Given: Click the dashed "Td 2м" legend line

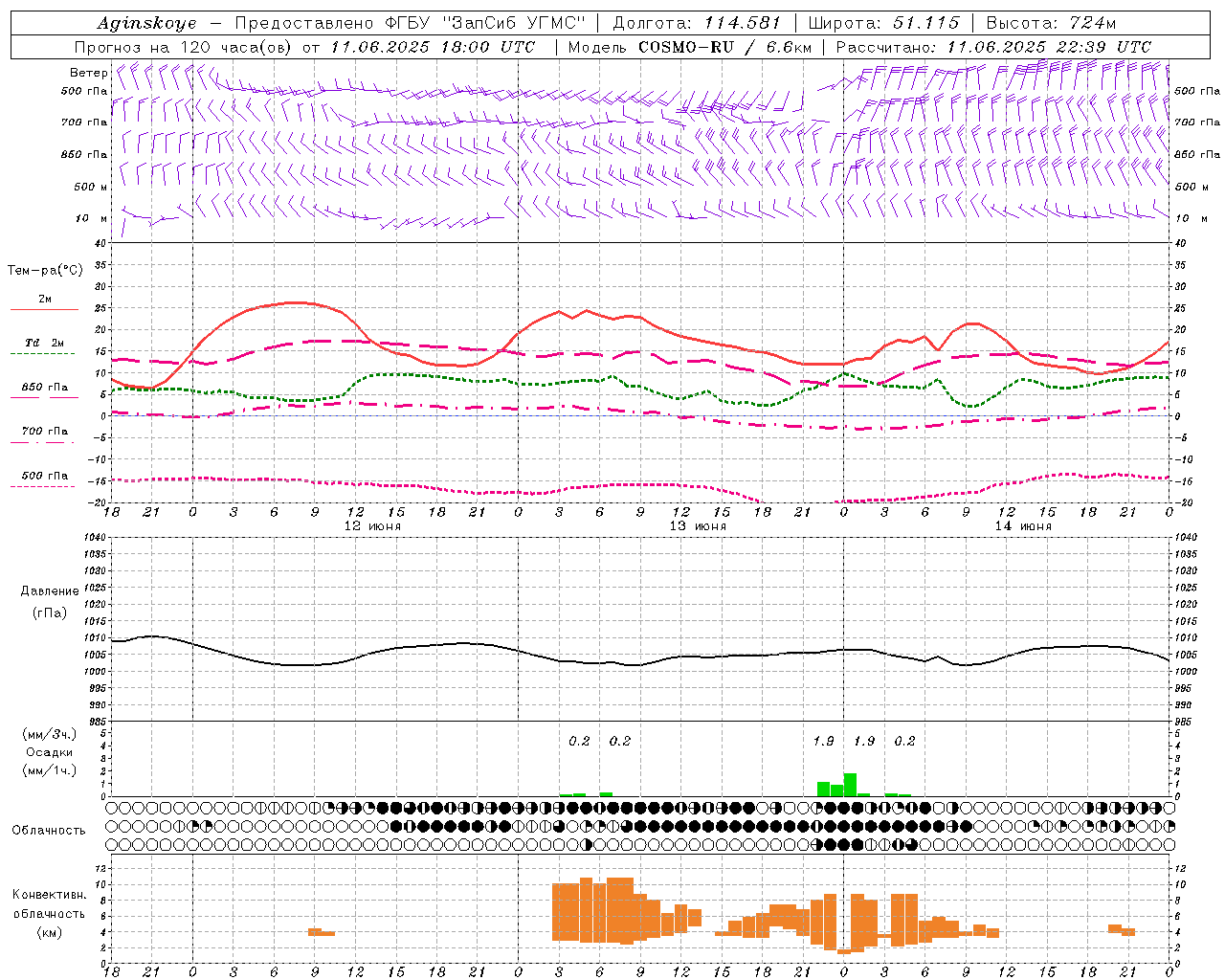Looking at the screenshot, I should (44, 354).
